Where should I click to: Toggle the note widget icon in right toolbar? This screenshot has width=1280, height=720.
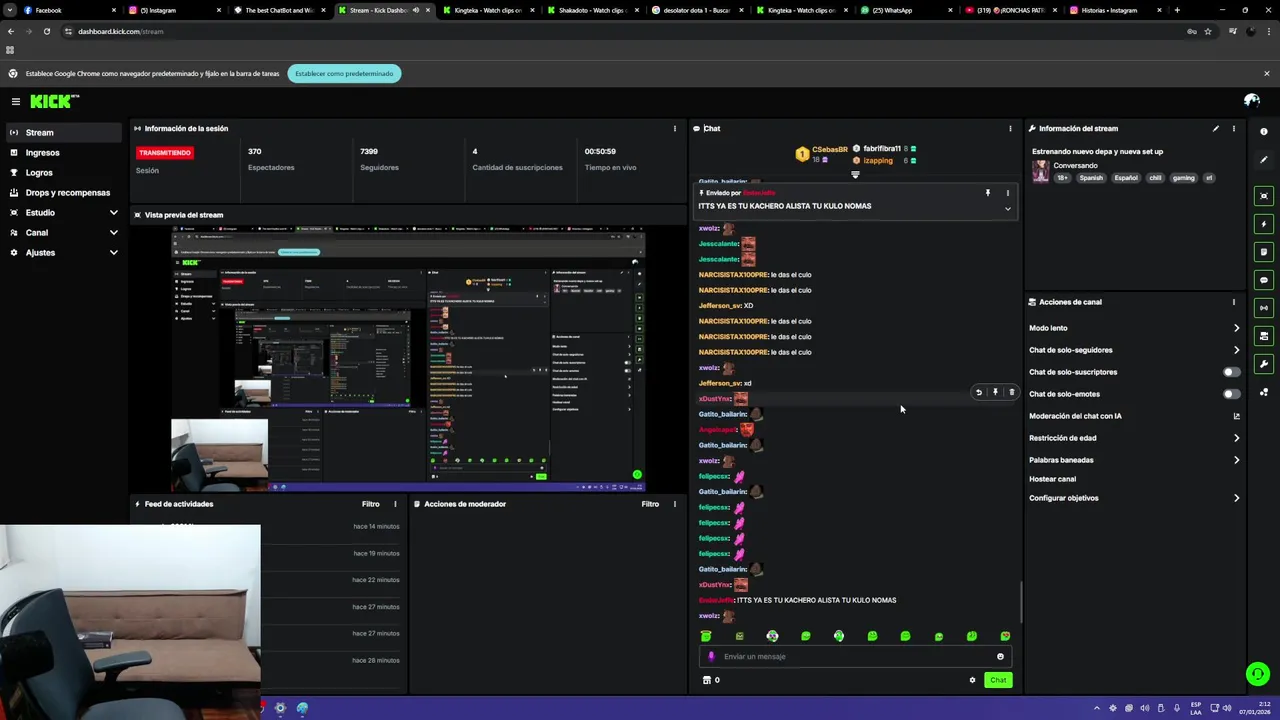(x=1264, y=252)
